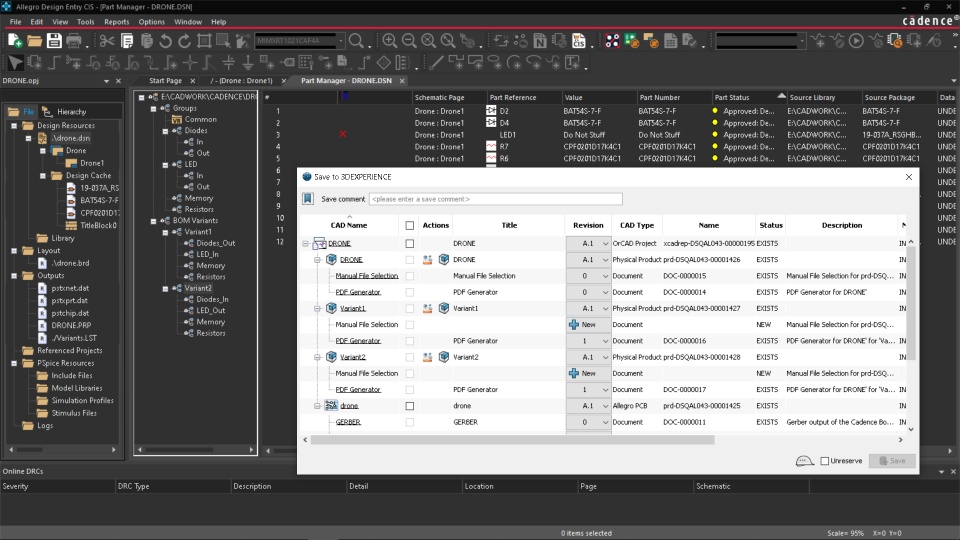Image resolution: width=960 pixels, height=540 pixels.
Task: Click the Save dialog horizontal scrollbar
Action: coord(512,440)
